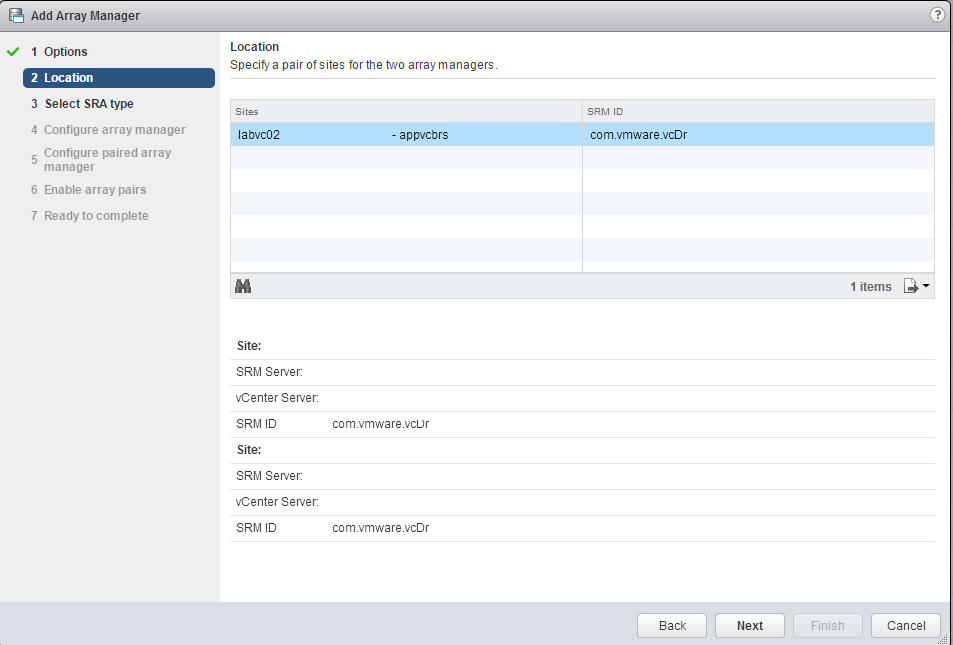Click the com.vmware.vcDr cell in table
Screen dimensions: 953x645
coord(639,135)
